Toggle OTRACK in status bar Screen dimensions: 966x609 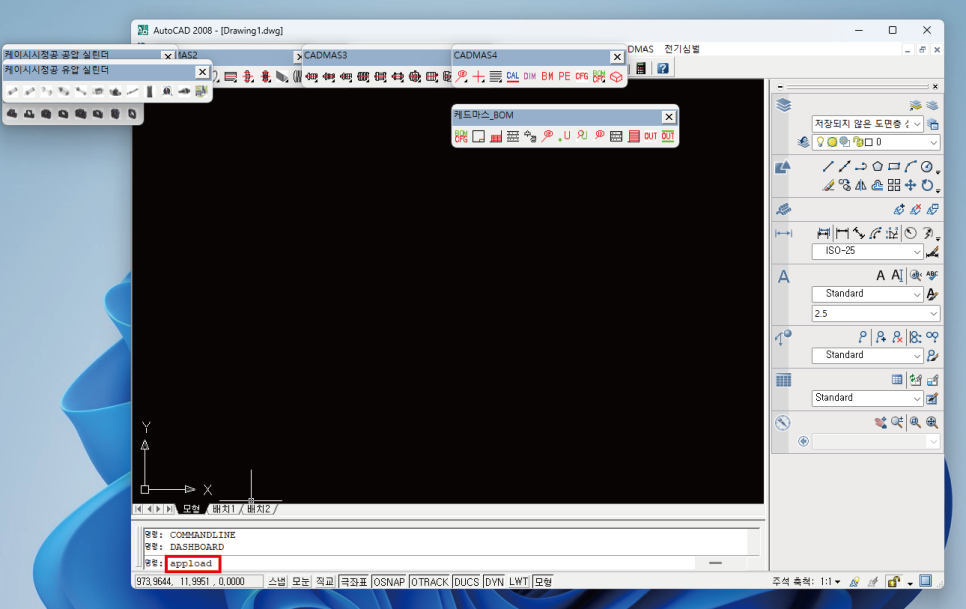tap(429, 581)
